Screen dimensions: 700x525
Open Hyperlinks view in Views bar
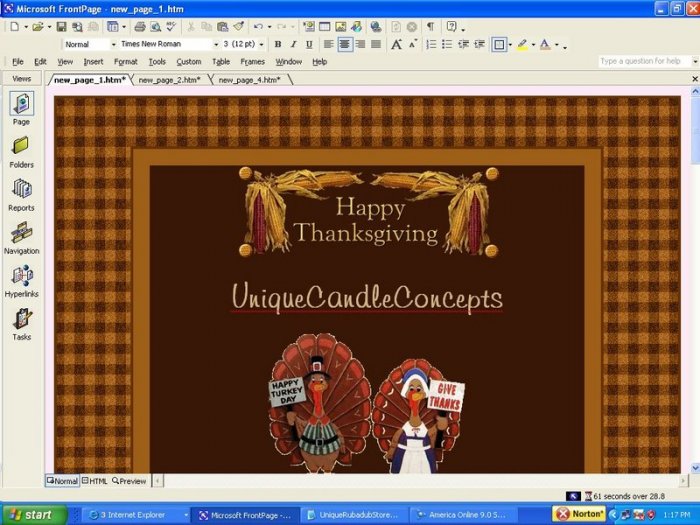tap(21, 281)
